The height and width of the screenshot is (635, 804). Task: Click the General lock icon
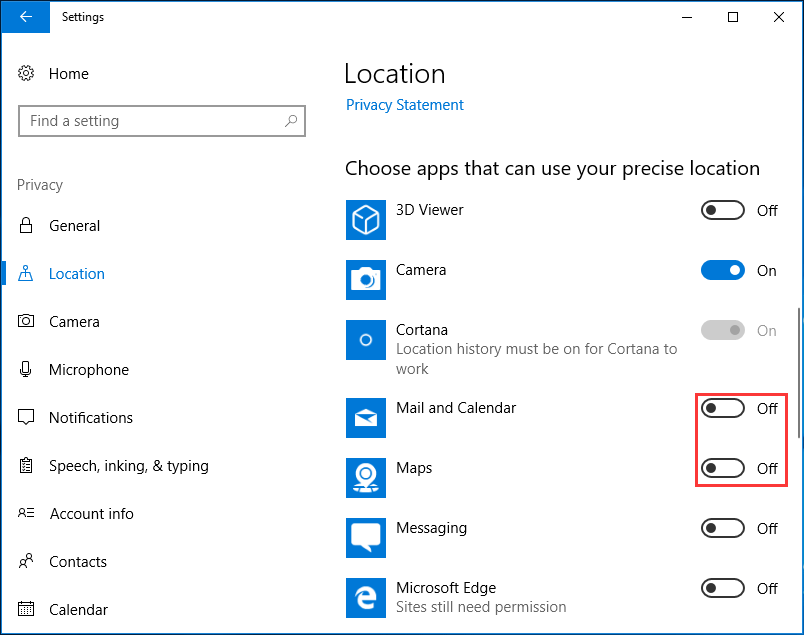tap(26, 226)
